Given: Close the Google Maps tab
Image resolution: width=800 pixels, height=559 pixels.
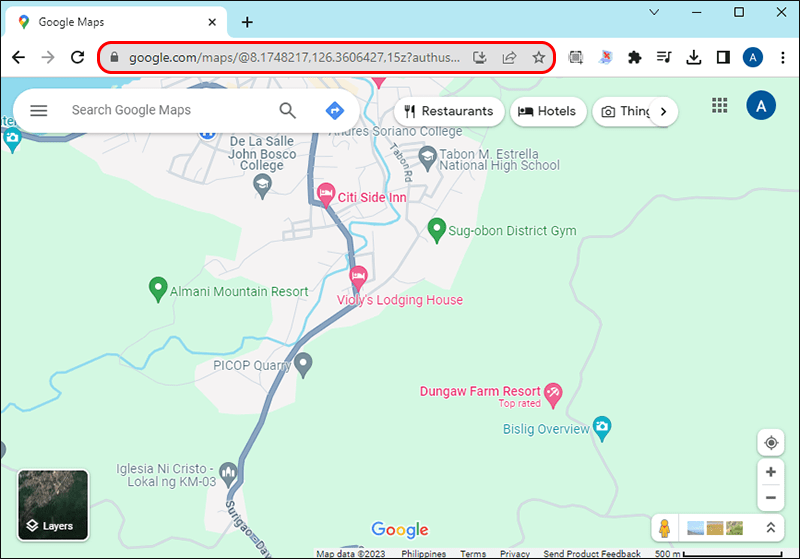Looking at the screenshot, I should click(x=212, y=22).
